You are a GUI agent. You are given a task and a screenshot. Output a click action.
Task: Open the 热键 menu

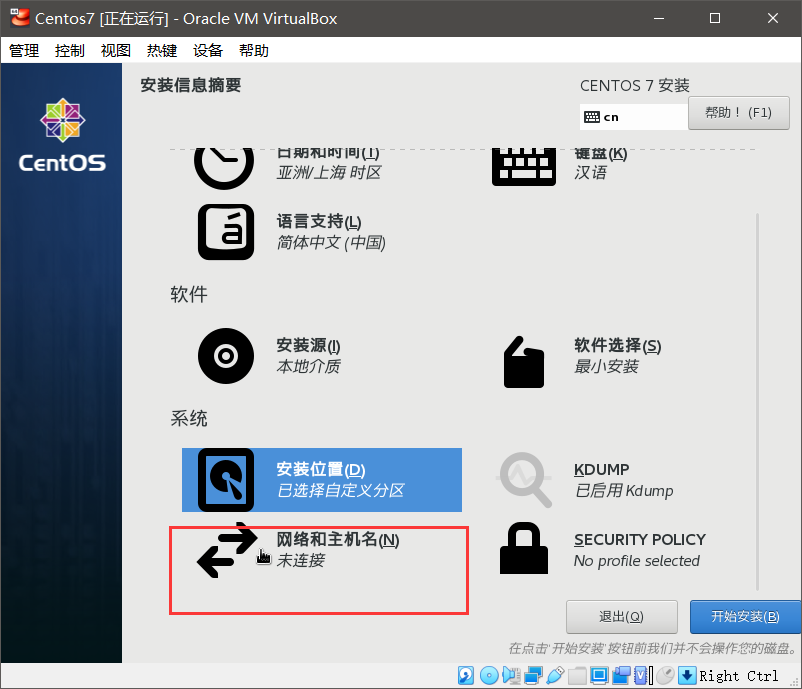[162, 51]
